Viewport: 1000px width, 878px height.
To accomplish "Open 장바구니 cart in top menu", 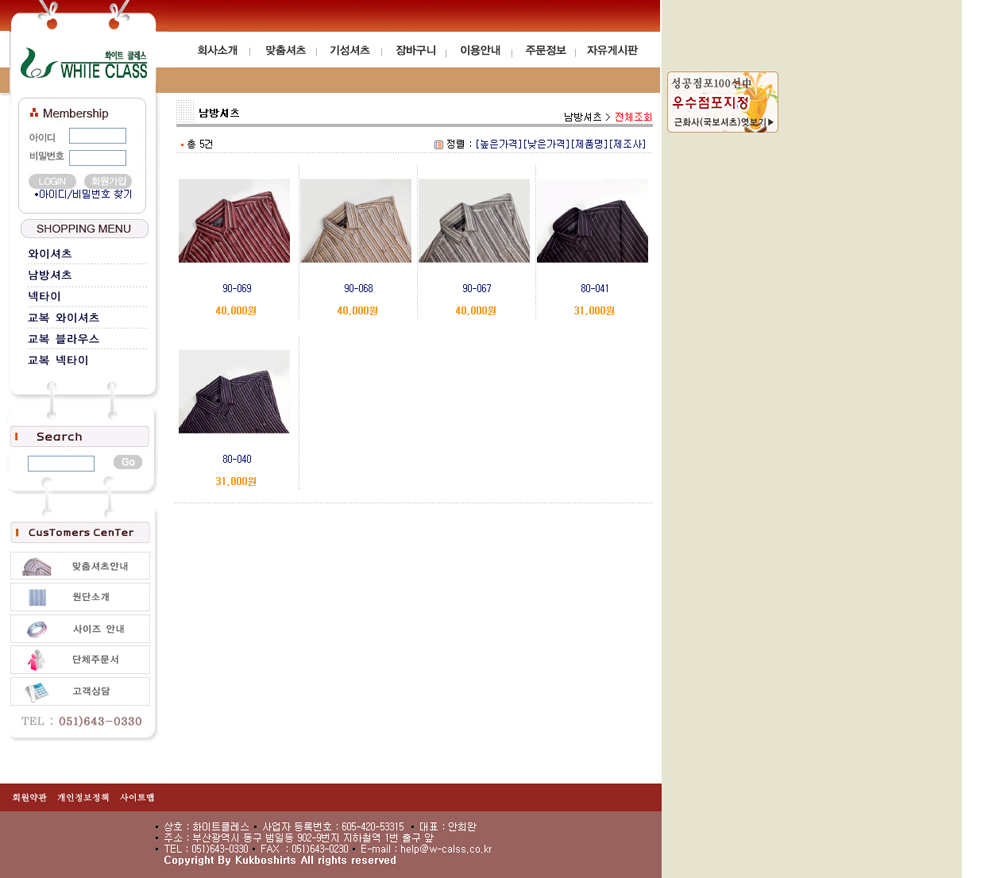I will point(415,50).
